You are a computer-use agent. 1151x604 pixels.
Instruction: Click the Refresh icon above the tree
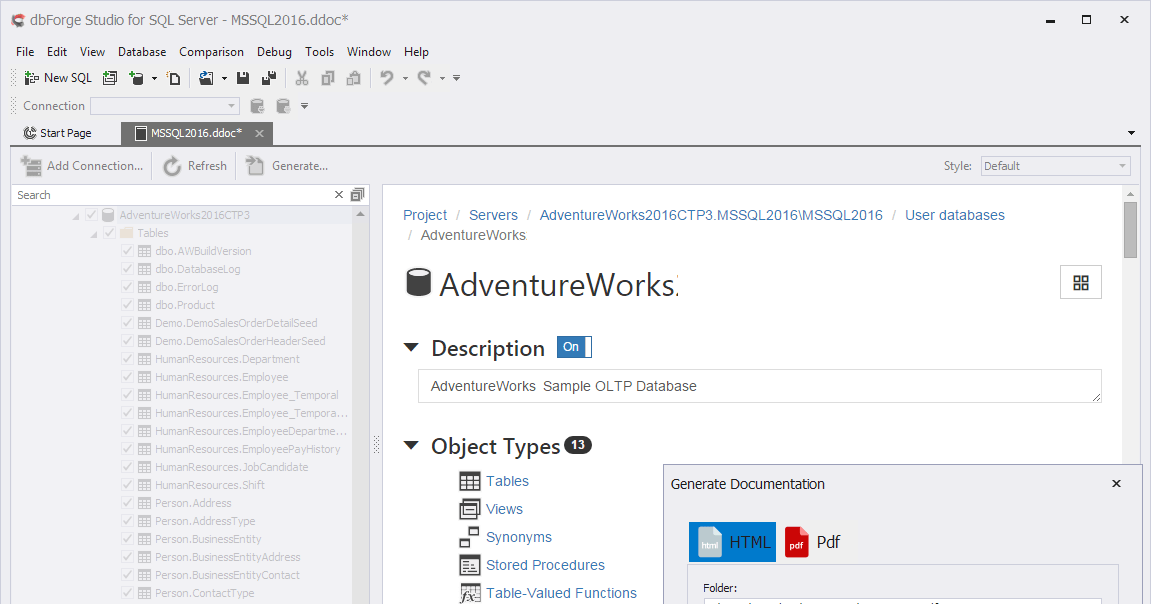170,165
